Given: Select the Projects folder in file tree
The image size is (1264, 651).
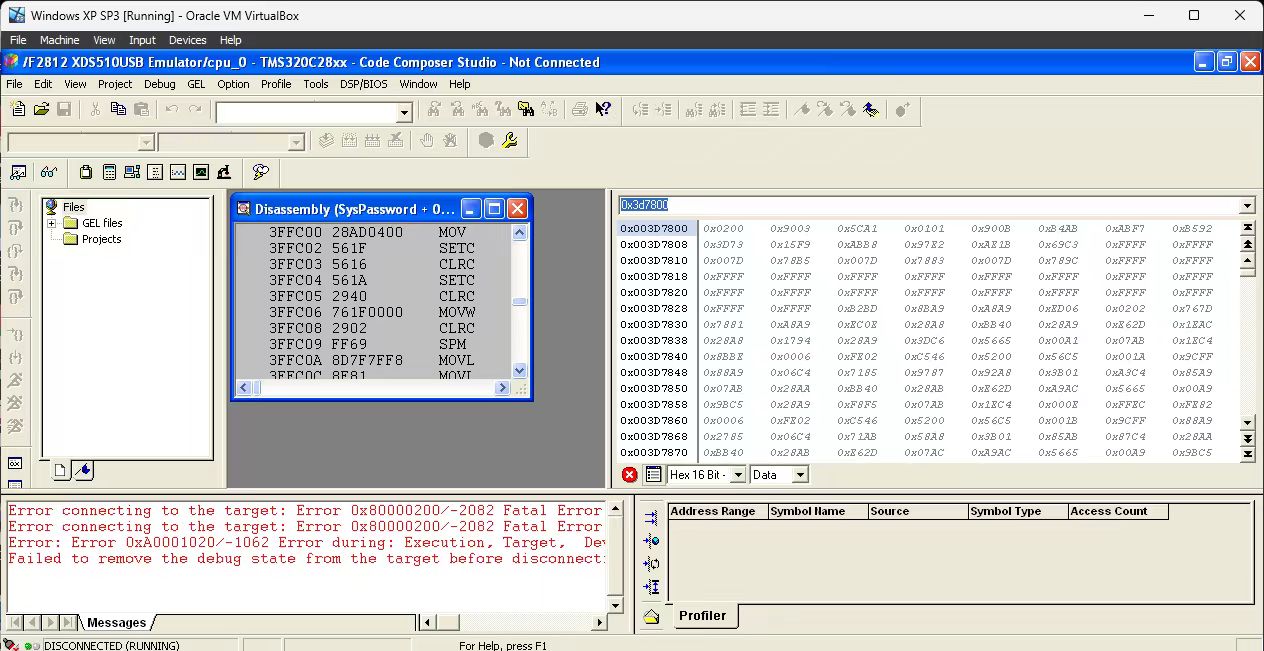Looking at the screenshot, I should tap(101, 239).
